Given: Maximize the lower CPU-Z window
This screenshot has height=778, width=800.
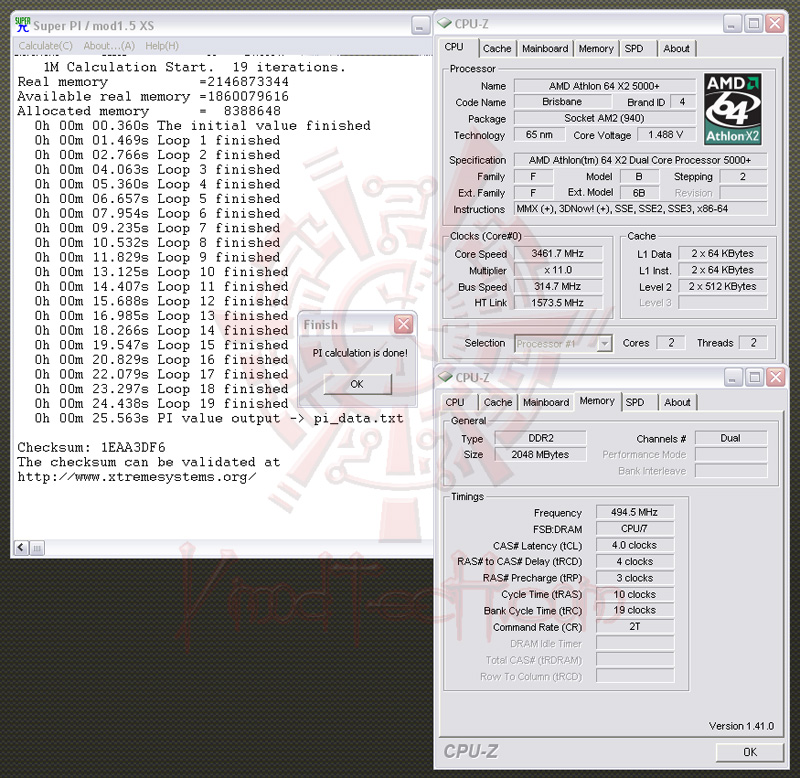Looking at the screenshot, I should (755, 378).
